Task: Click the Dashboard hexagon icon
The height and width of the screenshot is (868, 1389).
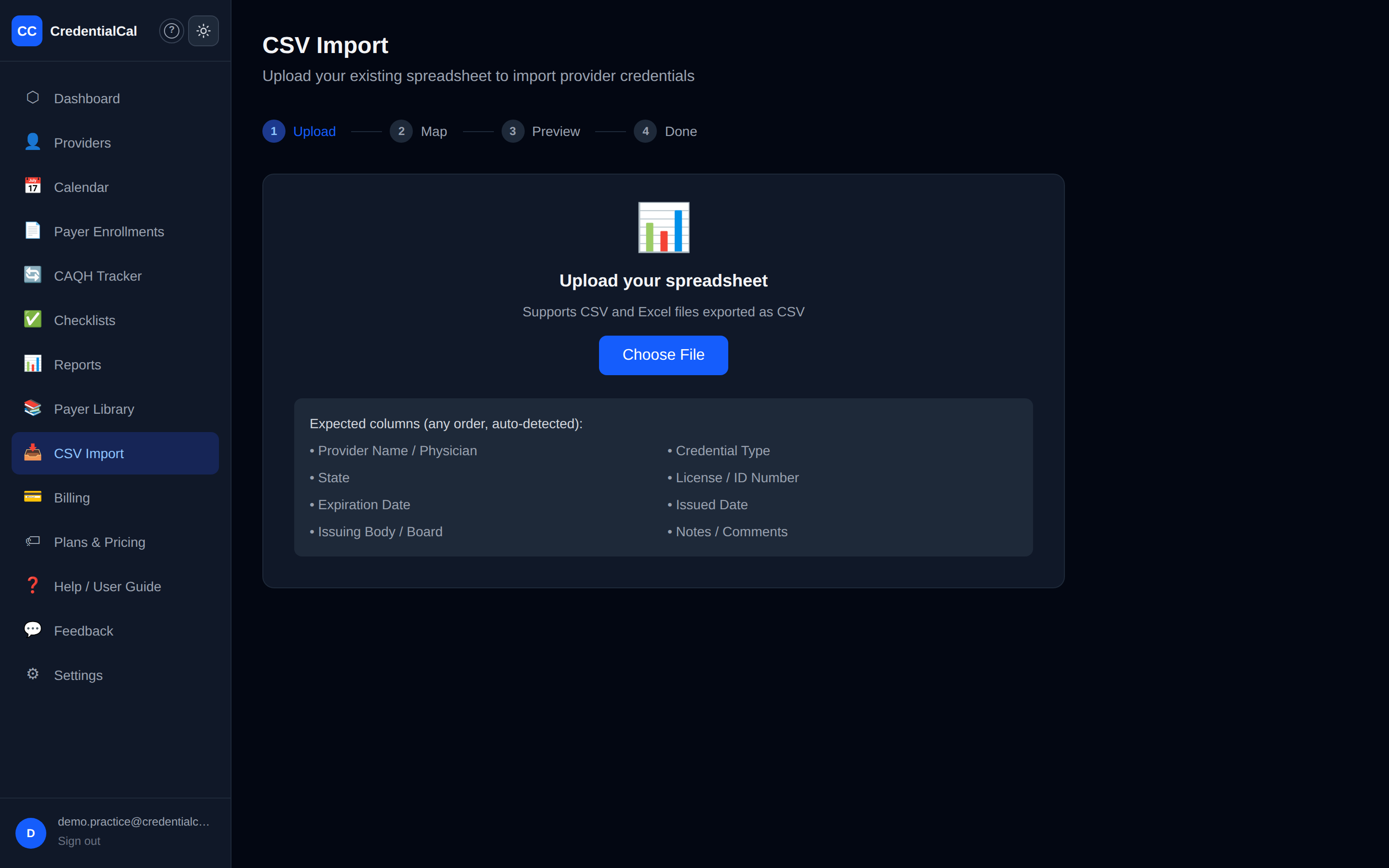Action: click(x=33, y=97)
